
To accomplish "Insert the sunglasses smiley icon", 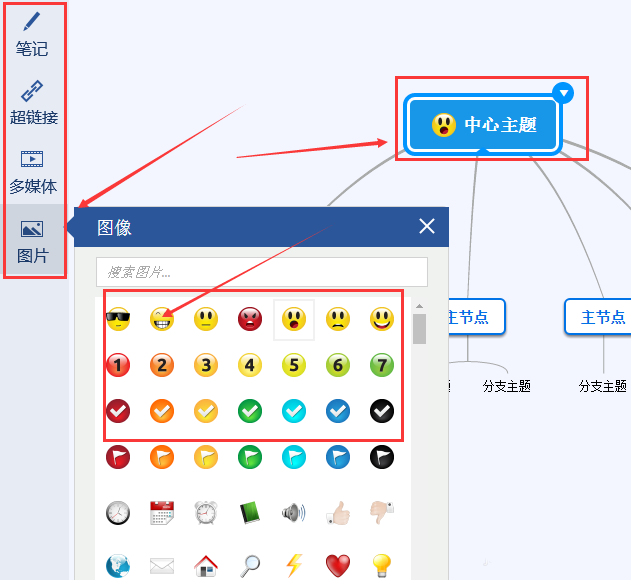I will click(x=118, y=319).
